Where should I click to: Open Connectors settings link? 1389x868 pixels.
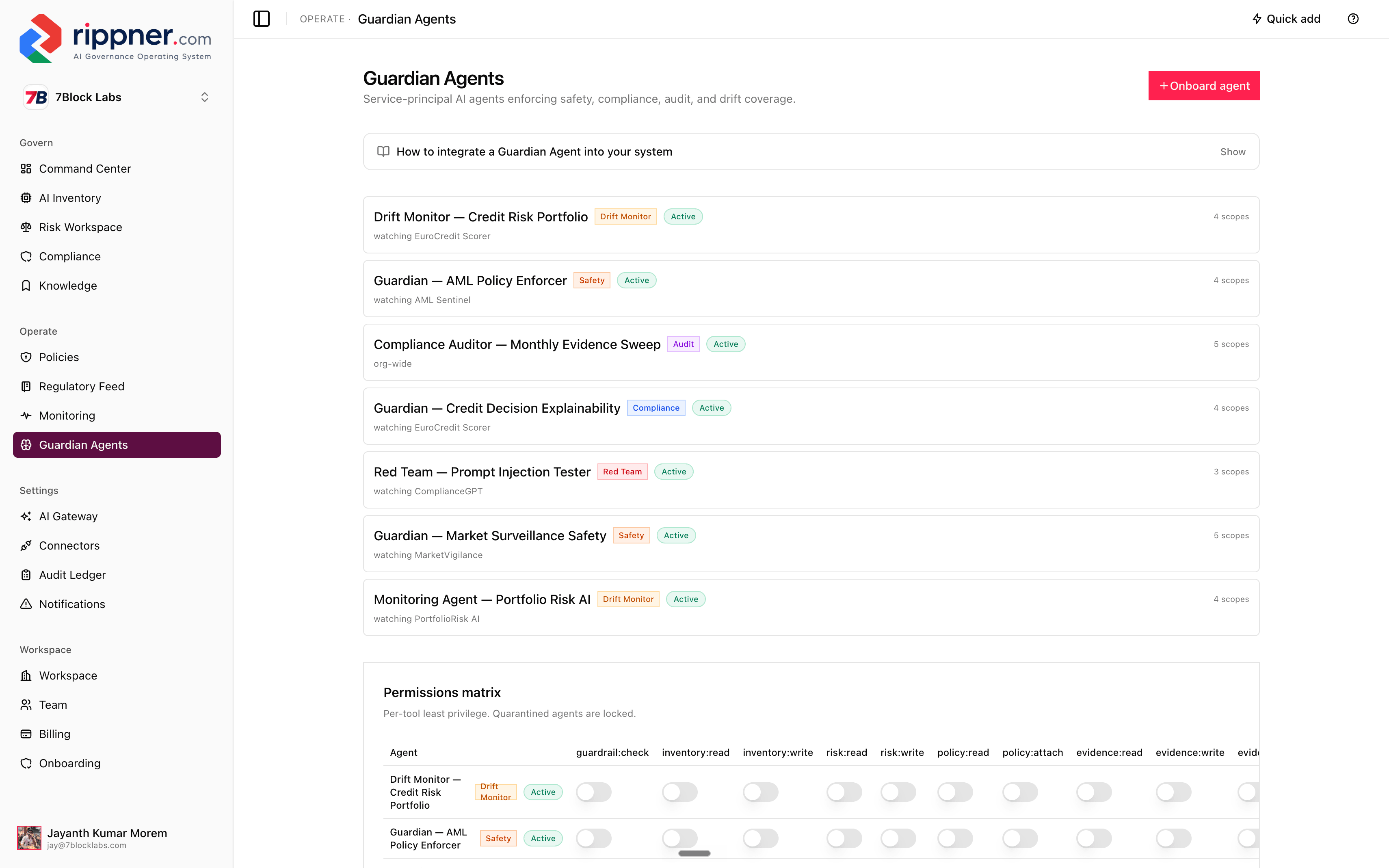point(117,546)
